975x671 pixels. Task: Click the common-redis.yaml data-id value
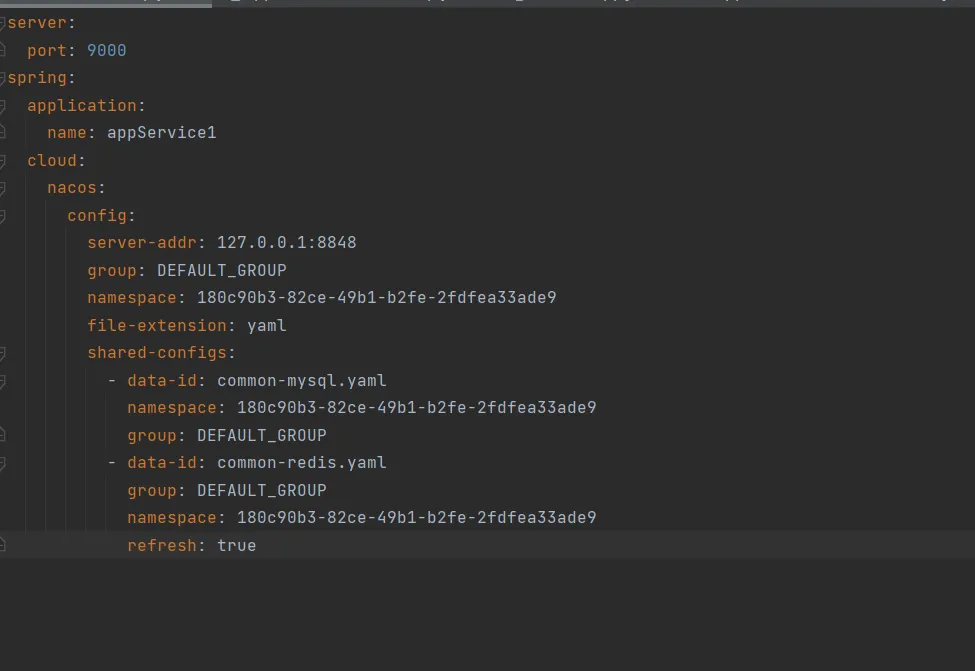(x=301, y=463)
